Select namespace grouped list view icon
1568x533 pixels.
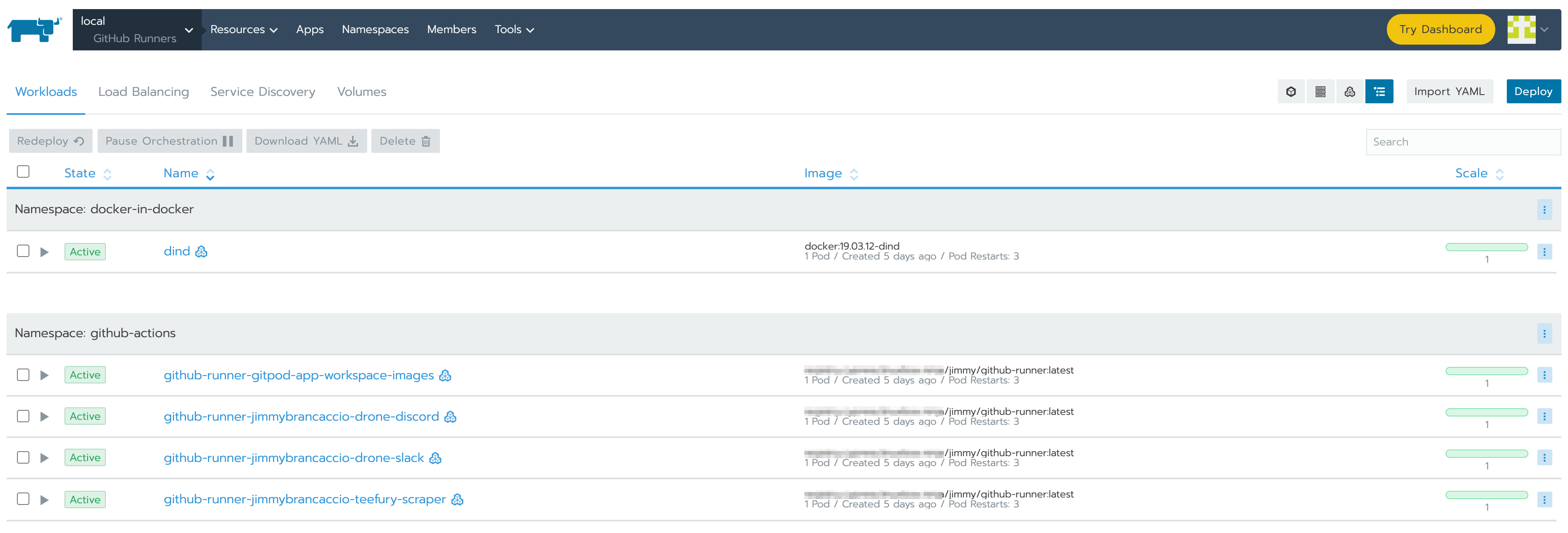[x=1379, y=92]
